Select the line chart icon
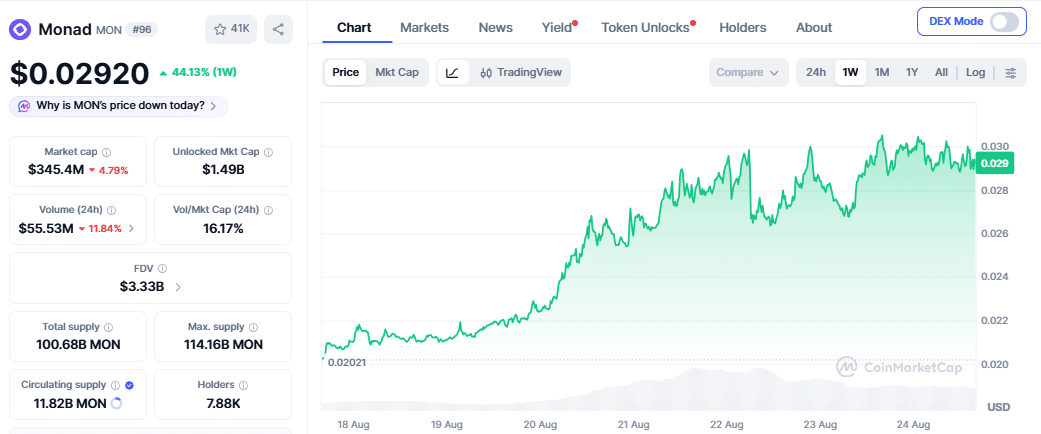 click(x=452, y=72)
